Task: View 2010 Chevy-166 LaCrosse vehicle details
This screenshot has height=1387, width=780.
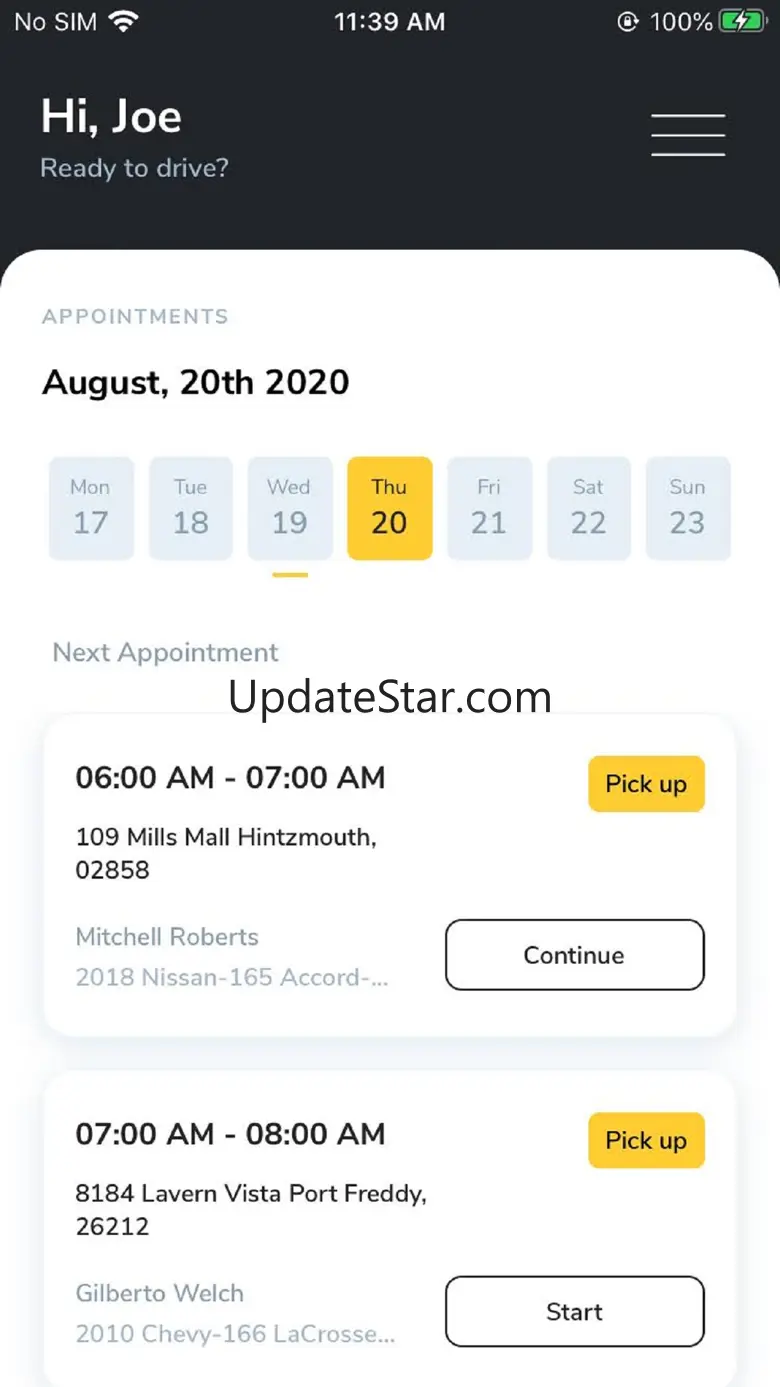Action: (x=235, y=1334)
